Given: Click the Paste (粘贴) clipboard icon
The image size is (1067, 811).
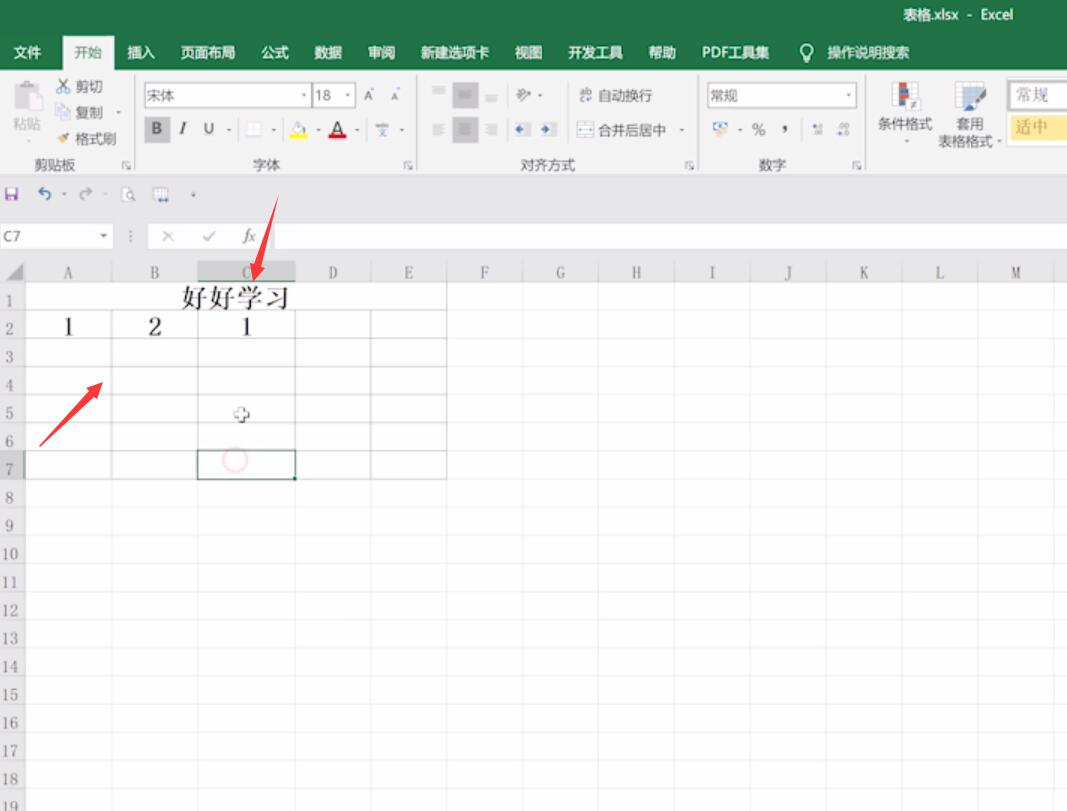Looking at the screenshot, I should (28, 97).
